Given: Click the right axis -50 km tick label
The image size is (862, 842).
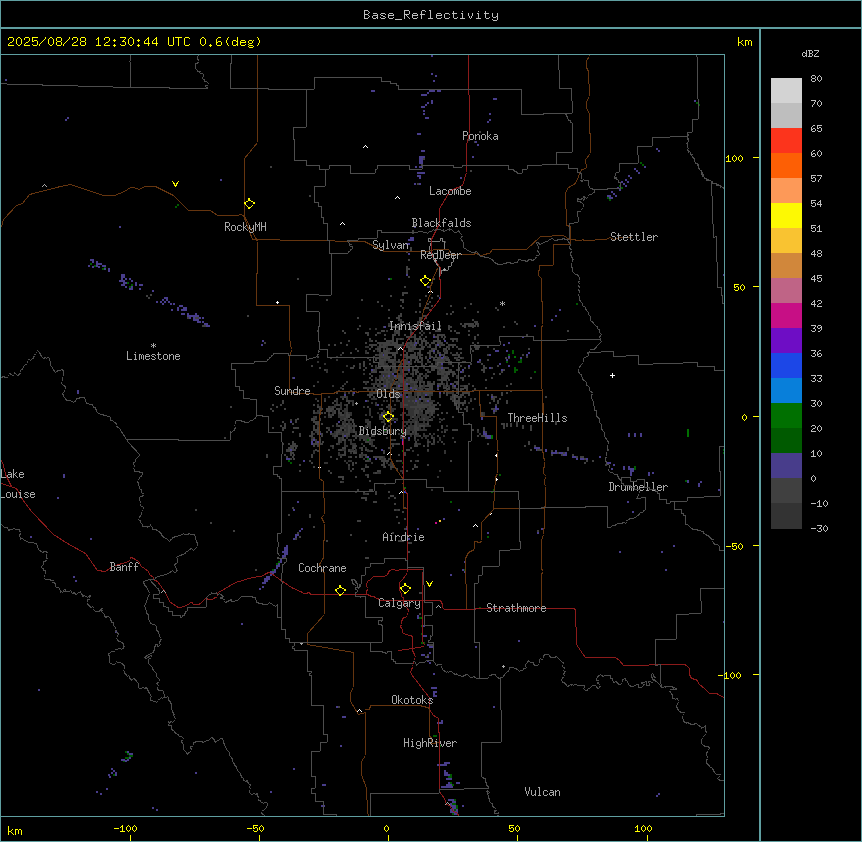Looking at the screenshot, I should 735,546.
